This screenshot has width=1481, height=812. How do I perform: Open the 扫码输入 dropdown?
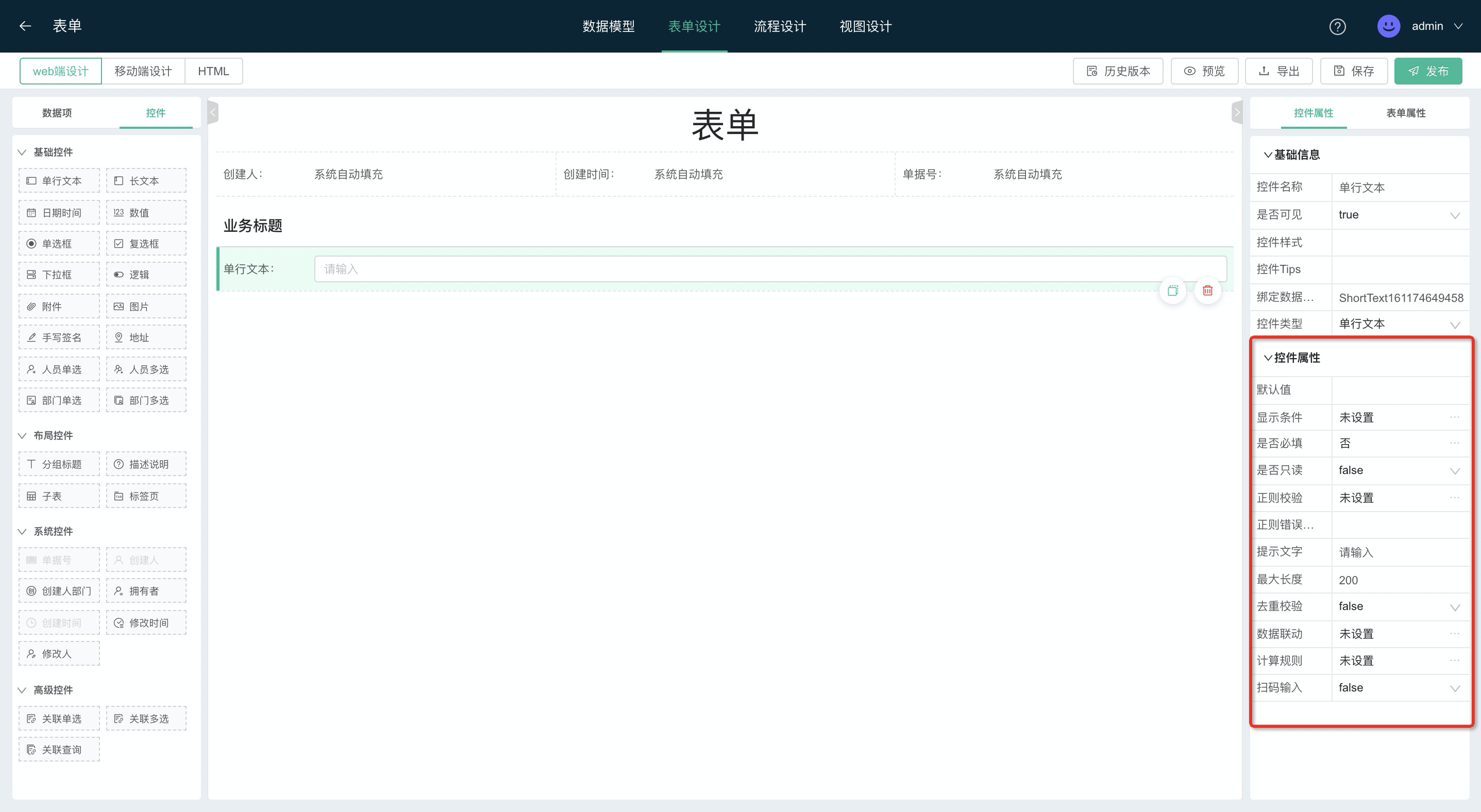click(1401, 688)
